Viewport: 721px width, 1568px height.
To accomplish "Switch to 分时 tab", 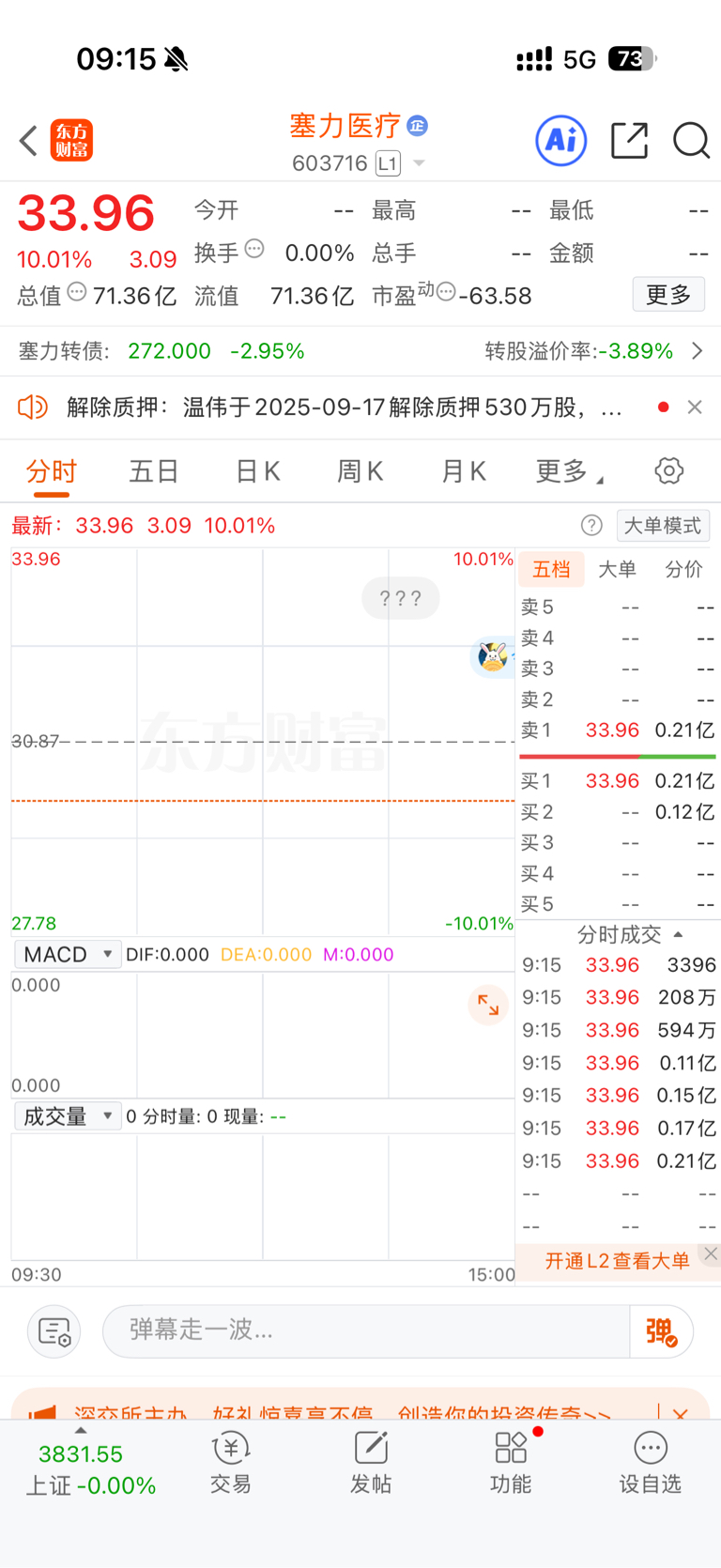I will (51, 471).
